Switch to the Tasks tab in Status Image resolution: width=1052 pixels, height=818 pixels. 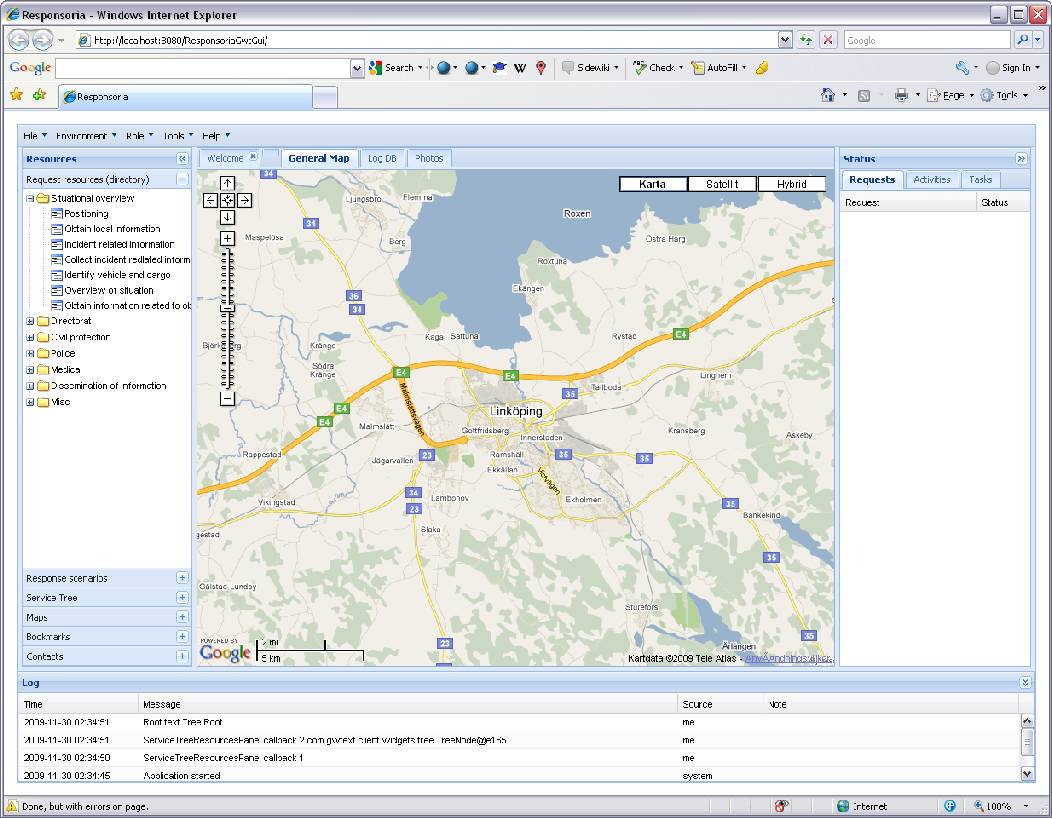[x=980, y=179]
